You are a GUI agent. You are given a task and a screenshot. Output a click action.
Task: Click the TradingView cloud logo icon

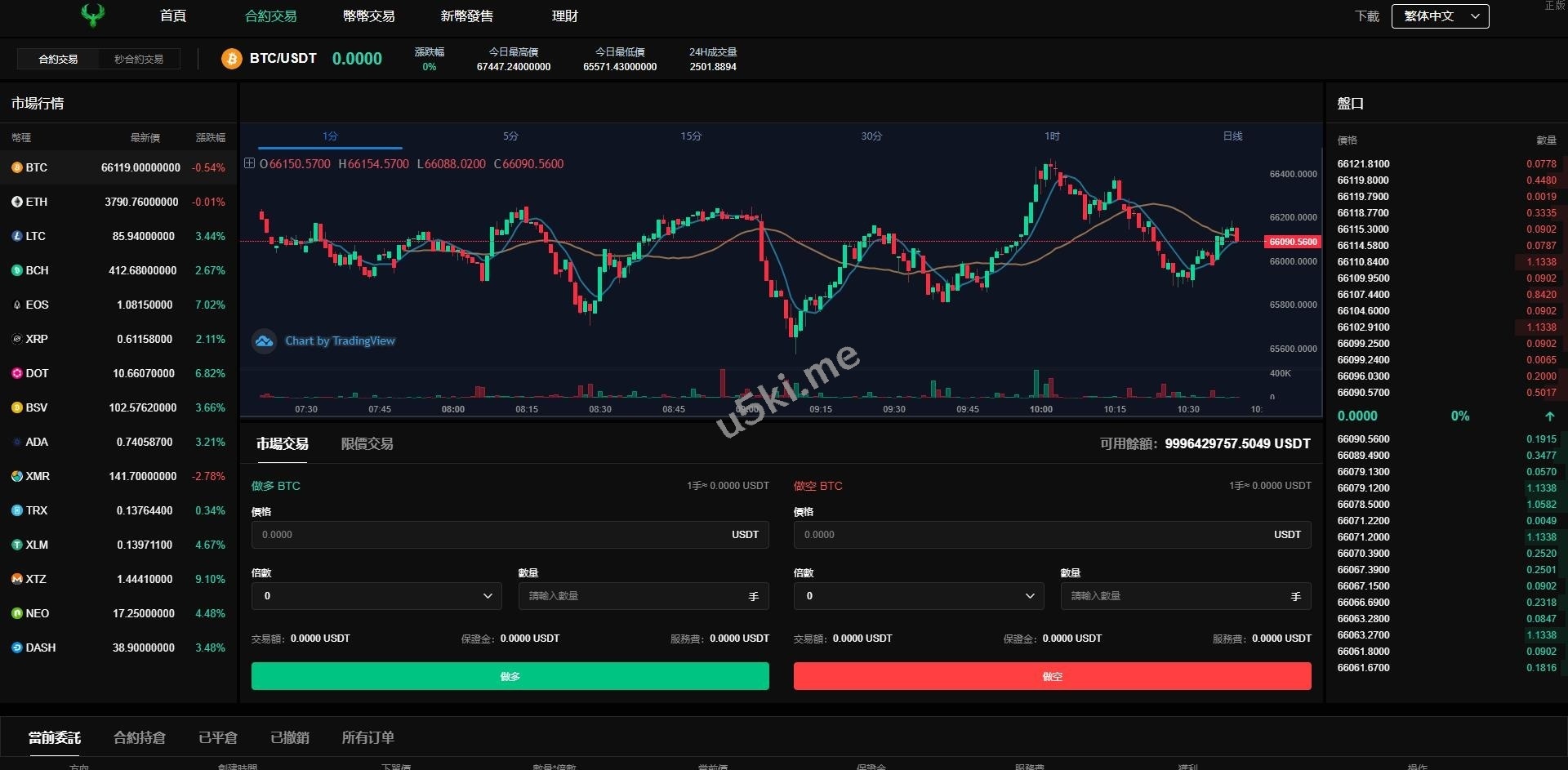[x=264, y=341]
